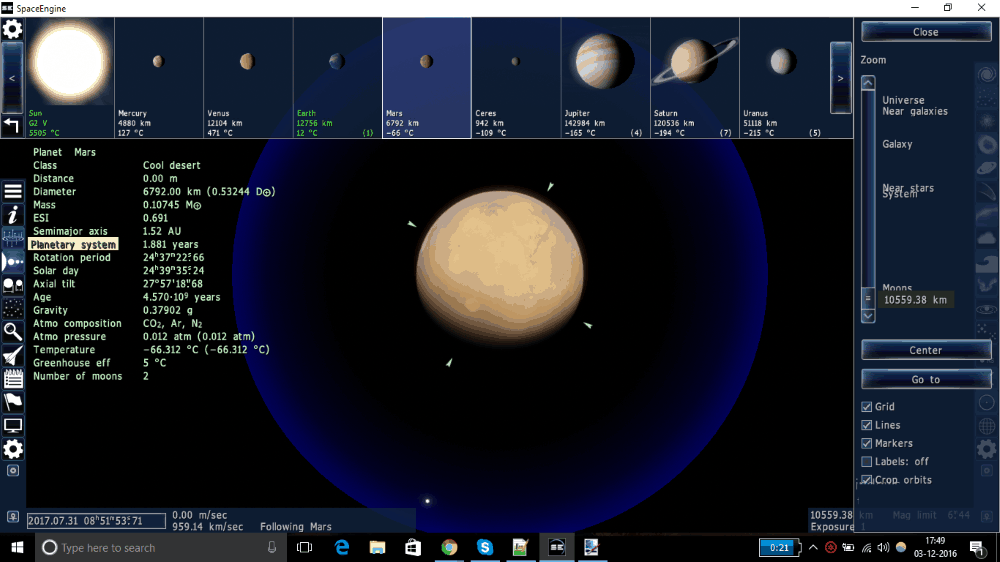Uncheck the Markers checkbox
Image resolution: width=1000 pixels, height=562 pixels.
pos(866,443)
